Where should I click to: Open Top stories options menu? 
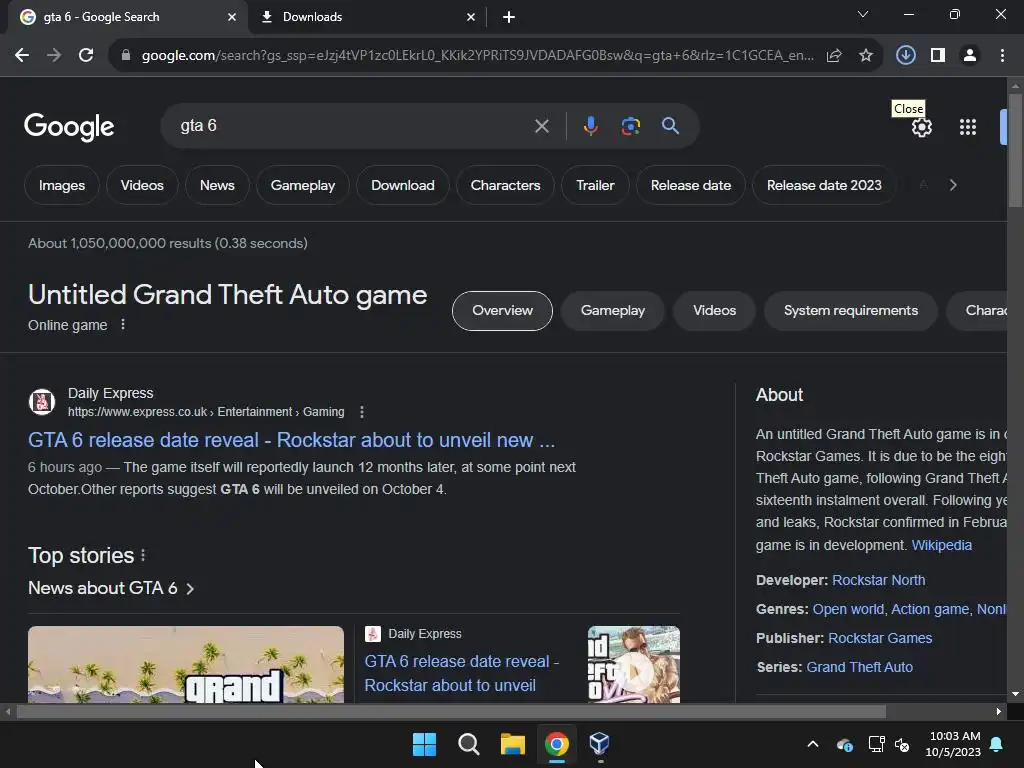point(143,555)
